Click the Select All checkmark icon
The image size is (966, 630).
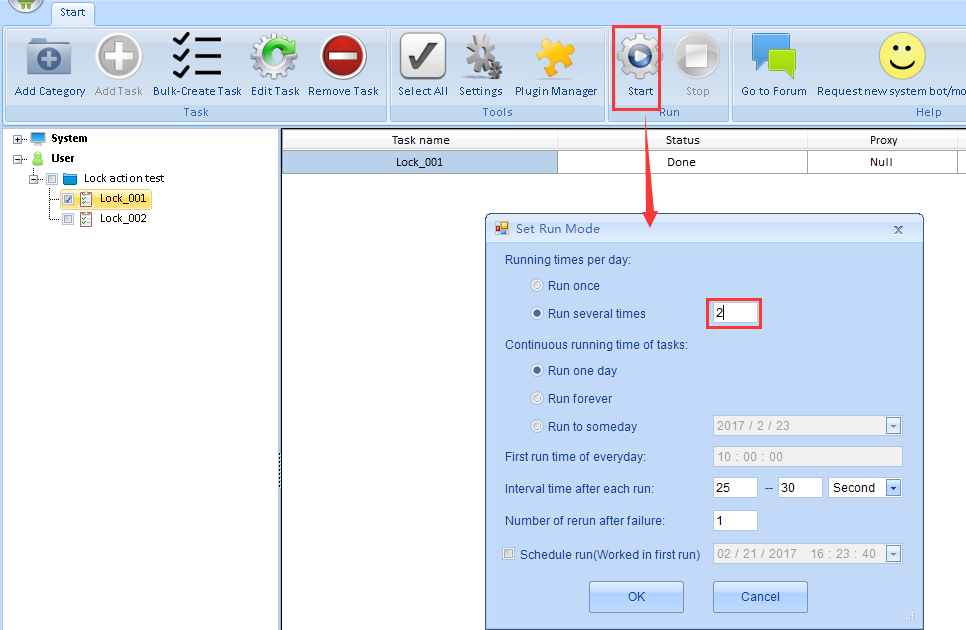pyautogui.click(x=422, y=57)
